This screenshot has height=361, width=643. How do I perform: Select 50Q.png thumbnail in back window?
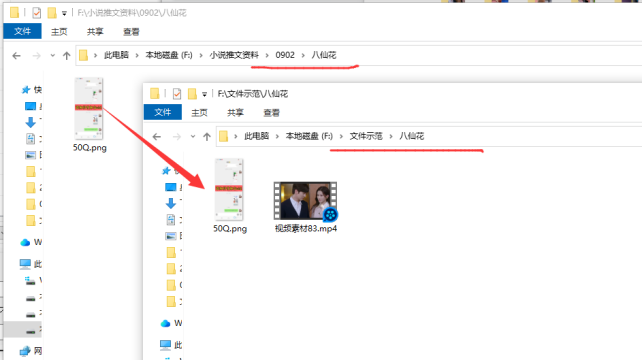(x=89, y=109)
